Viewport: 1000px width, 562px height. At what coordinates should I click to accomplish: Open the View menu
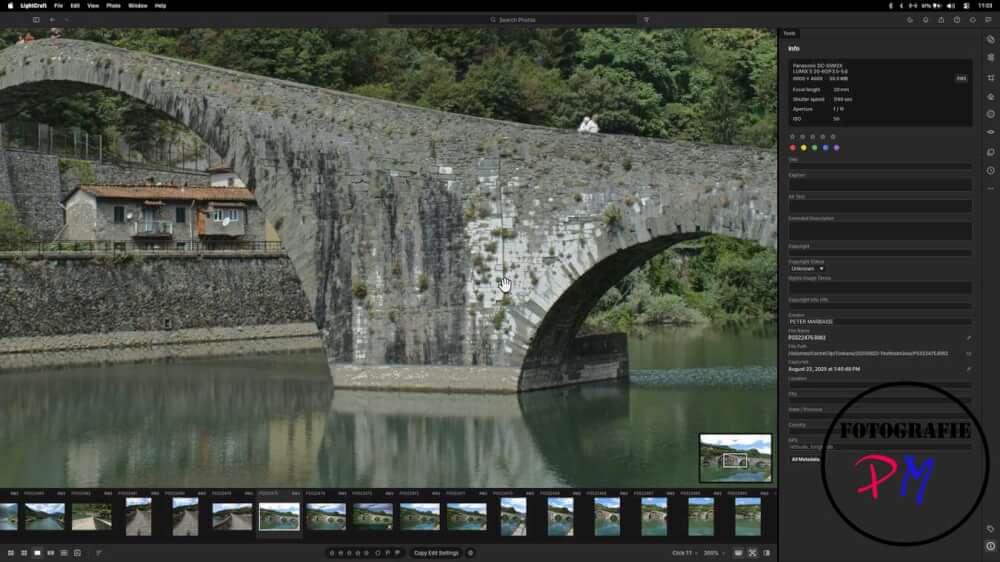tap(93, 6)
